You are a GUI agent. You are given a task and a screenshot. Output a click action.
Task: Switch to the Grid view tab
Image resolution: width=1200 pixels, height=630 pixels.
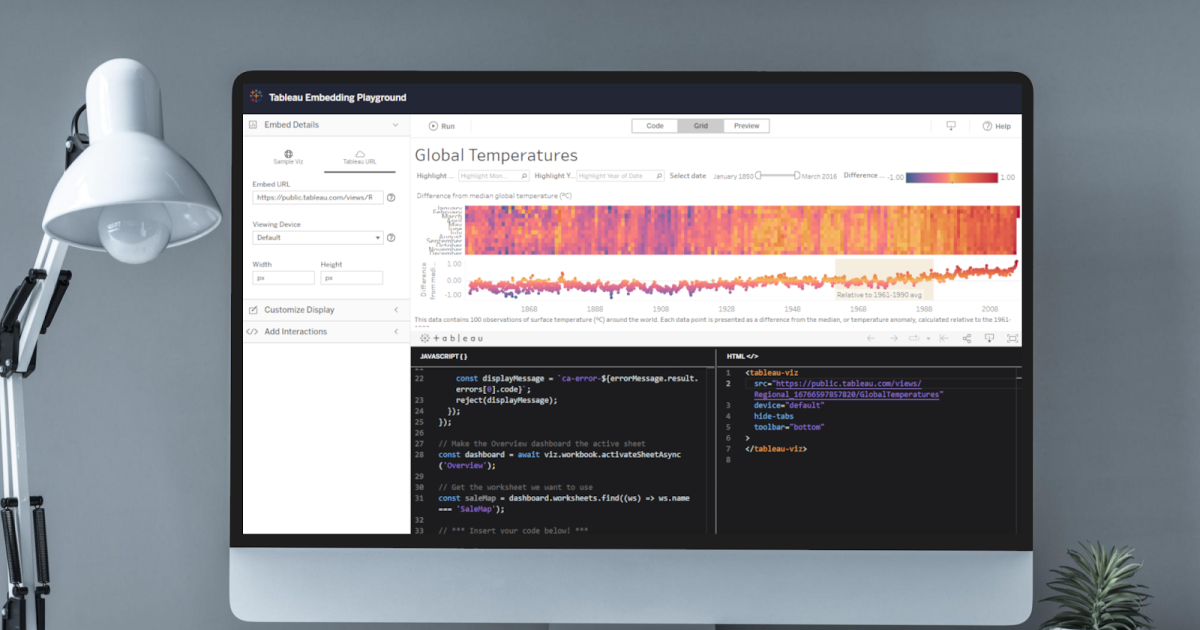701,126
